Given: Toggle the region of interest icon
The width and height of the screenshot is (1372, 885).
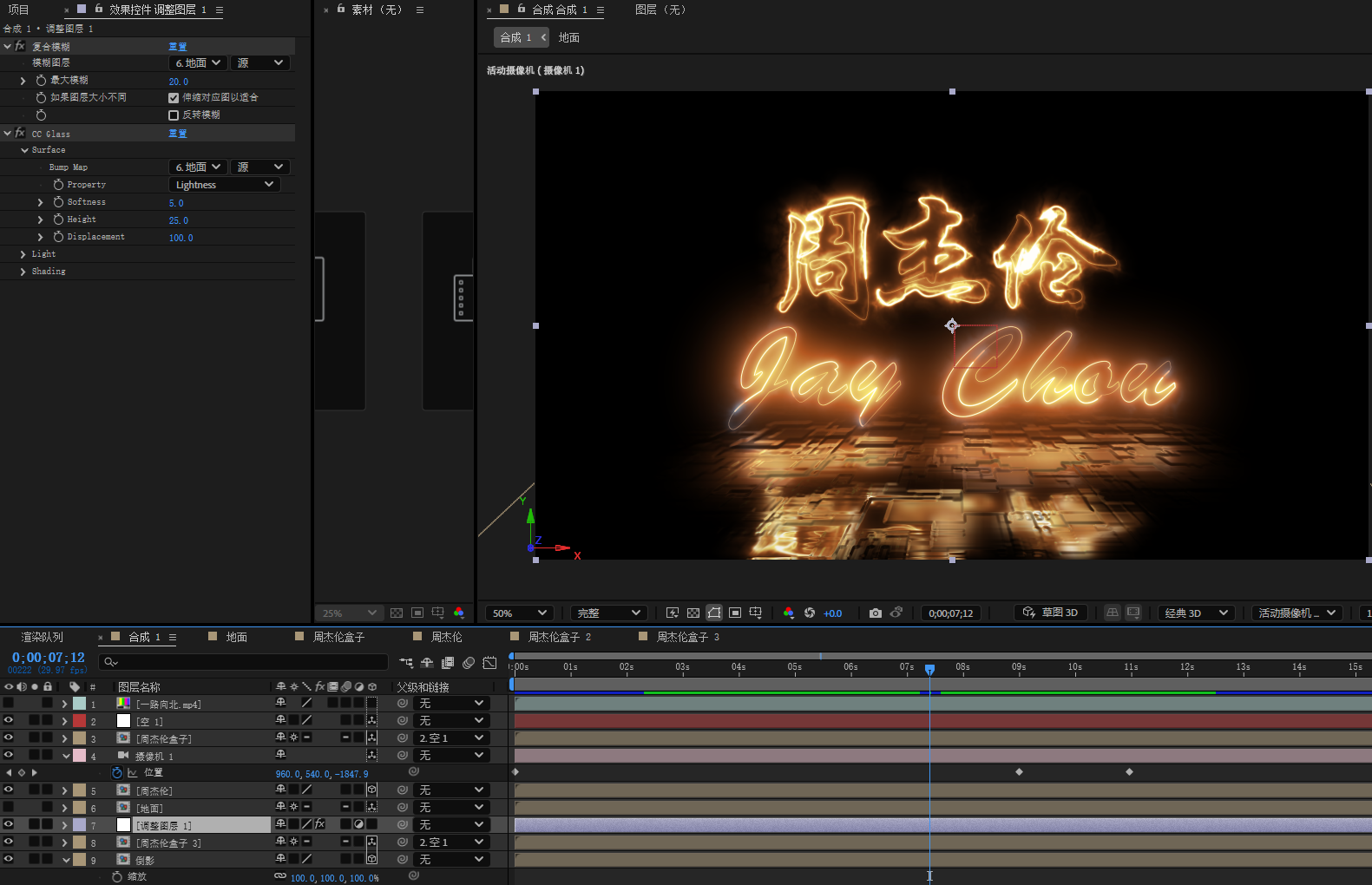Looking at the screenshot, I should (734, 613).
